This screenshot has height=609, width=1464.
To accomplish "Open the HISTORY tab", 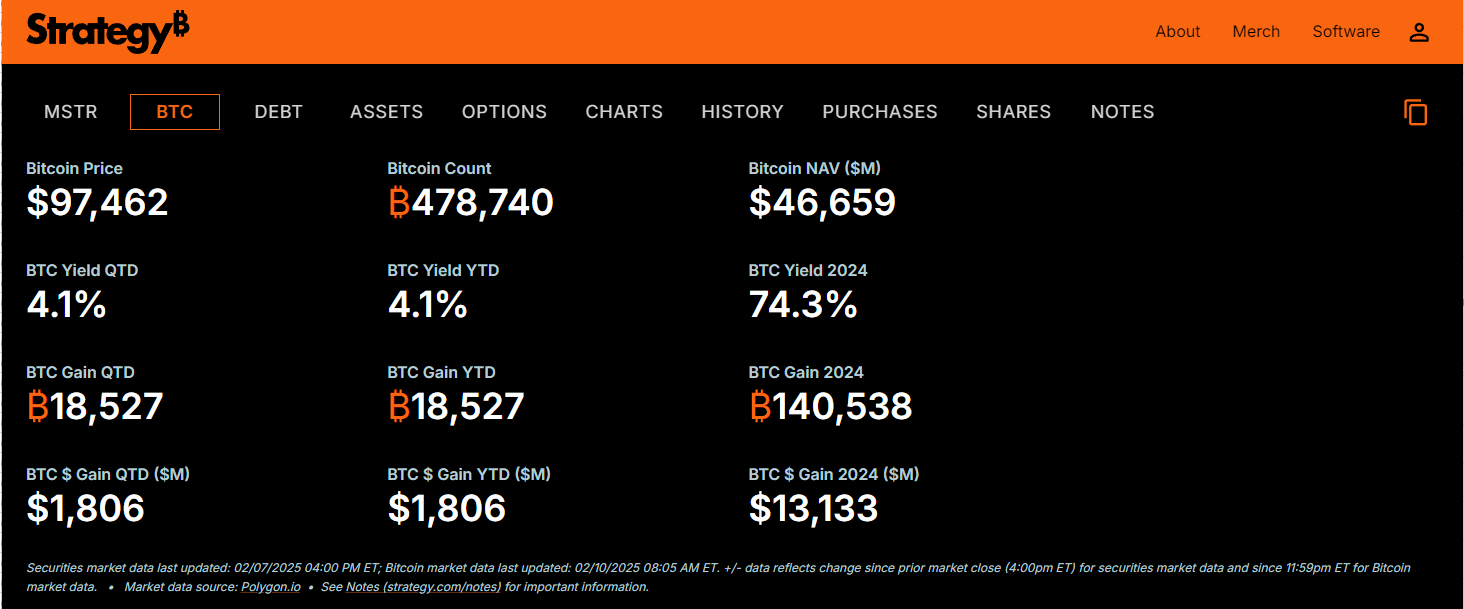I will (x=742, y=112).
